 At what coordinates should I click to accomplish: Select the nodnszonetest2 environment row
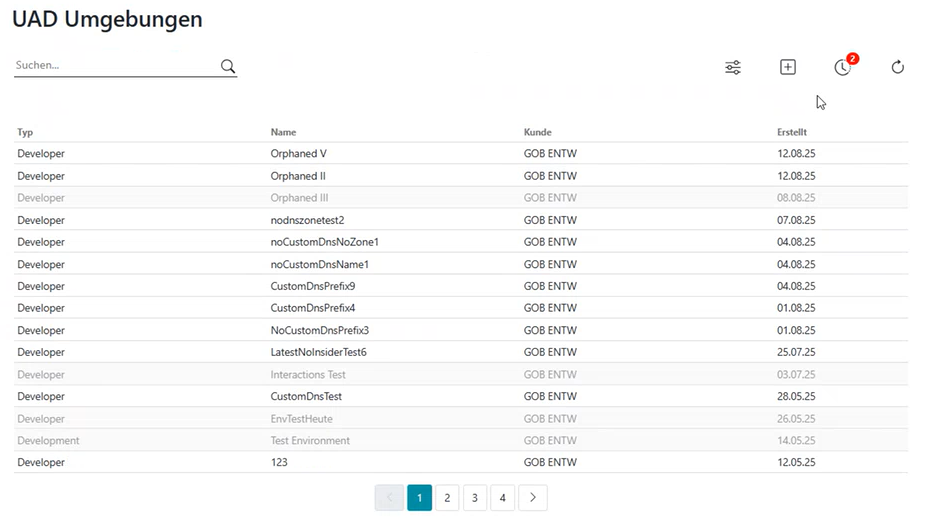click(x=307, y=220)
